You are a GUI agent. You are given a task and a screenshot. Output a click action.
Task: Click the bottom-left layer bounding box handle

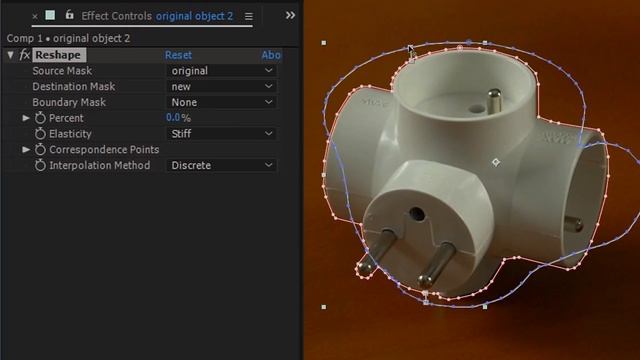pyautogui.click(x=324, y=307)
